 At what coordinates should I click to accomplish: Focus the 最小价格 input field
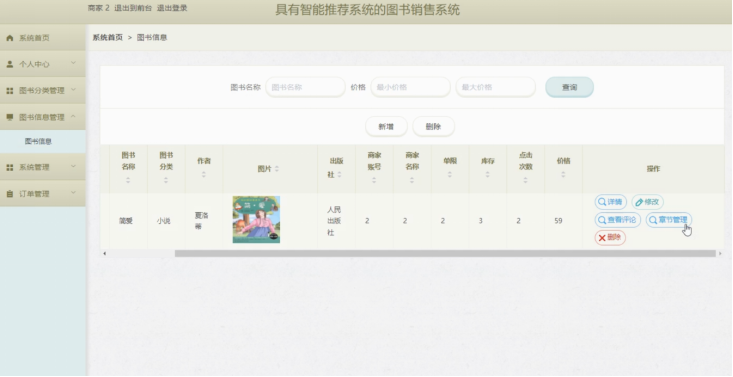(x=410, y=87)
